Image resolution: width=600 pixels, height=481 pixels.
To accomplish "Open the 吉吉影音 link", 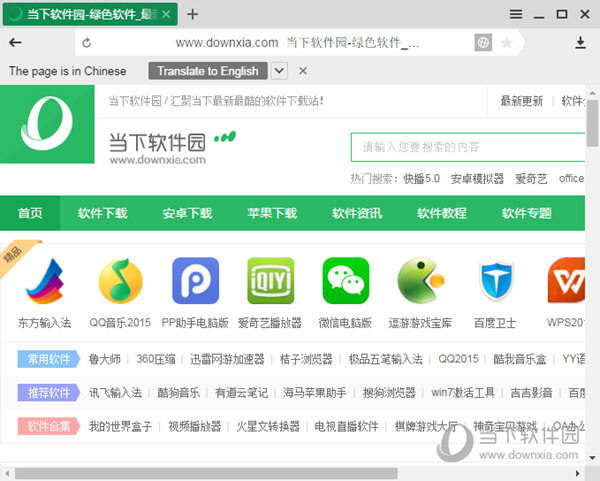I will 531,393.
